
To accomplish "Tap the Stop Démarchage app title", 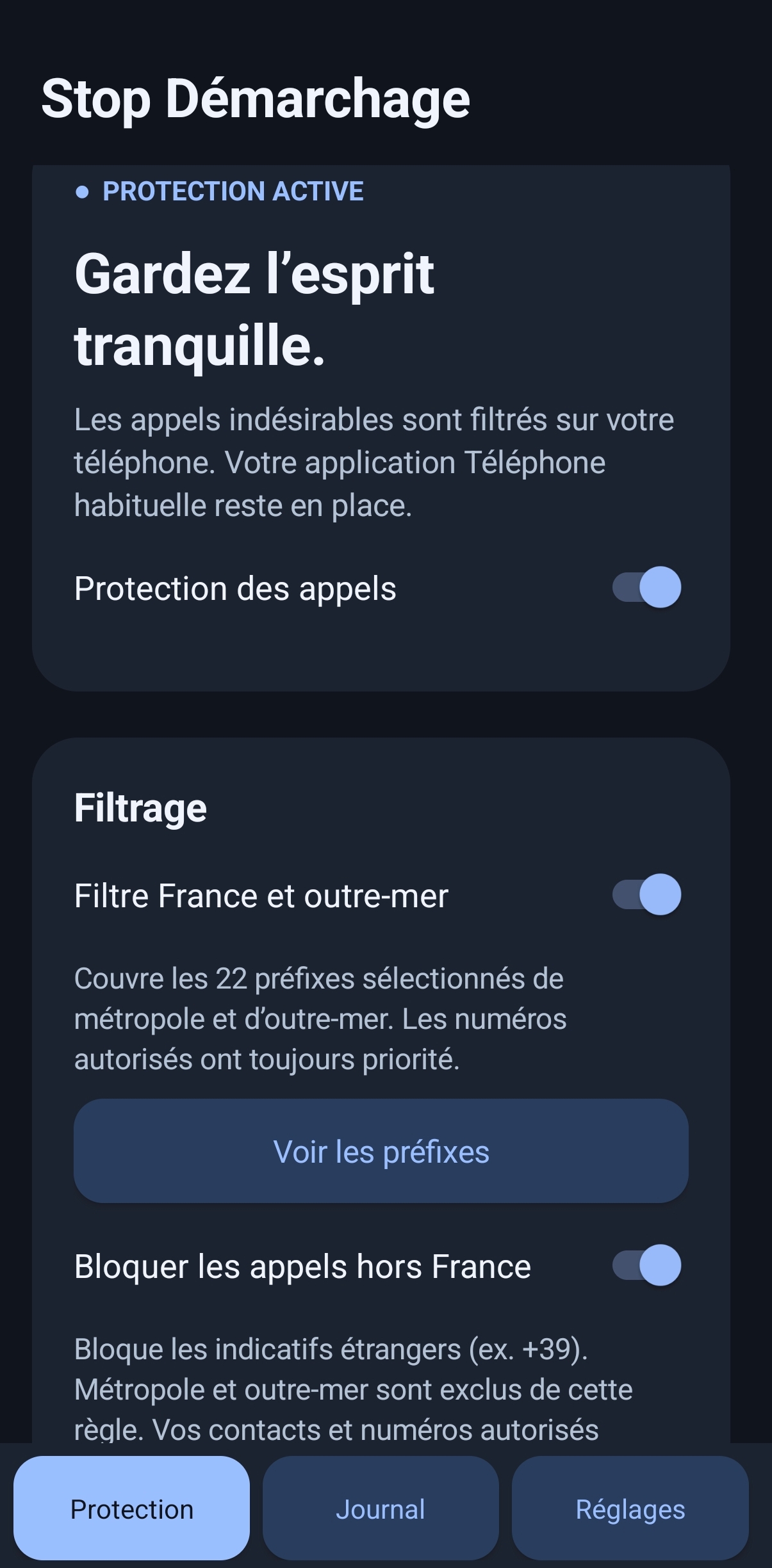I will [x=256, y=100].
